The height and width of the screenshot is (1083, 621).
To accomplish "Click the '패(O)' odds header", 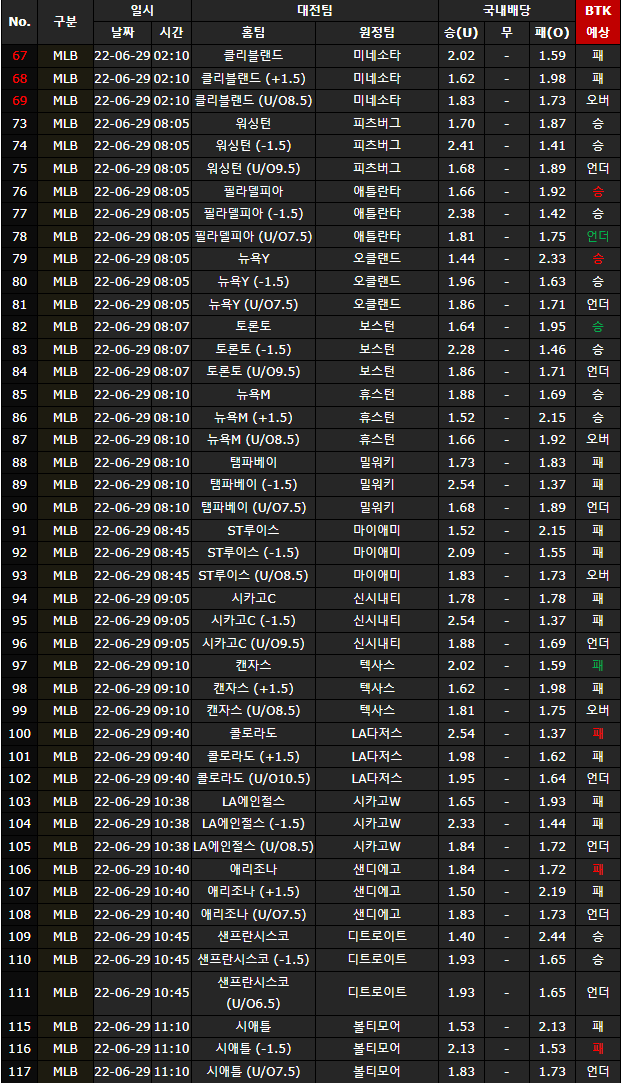I will pyautogui.click(x=552, y=32).
